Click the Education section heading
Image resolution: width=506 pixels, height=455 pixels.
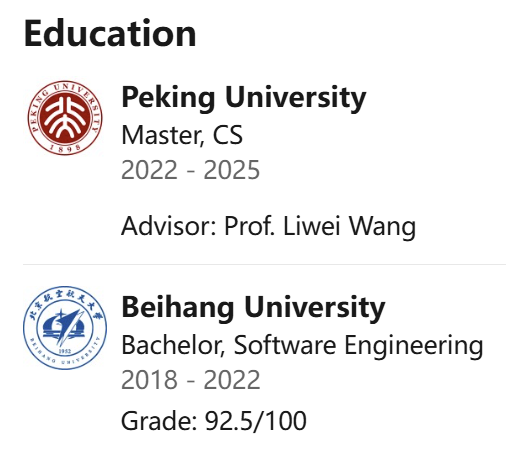pos(110,33)
